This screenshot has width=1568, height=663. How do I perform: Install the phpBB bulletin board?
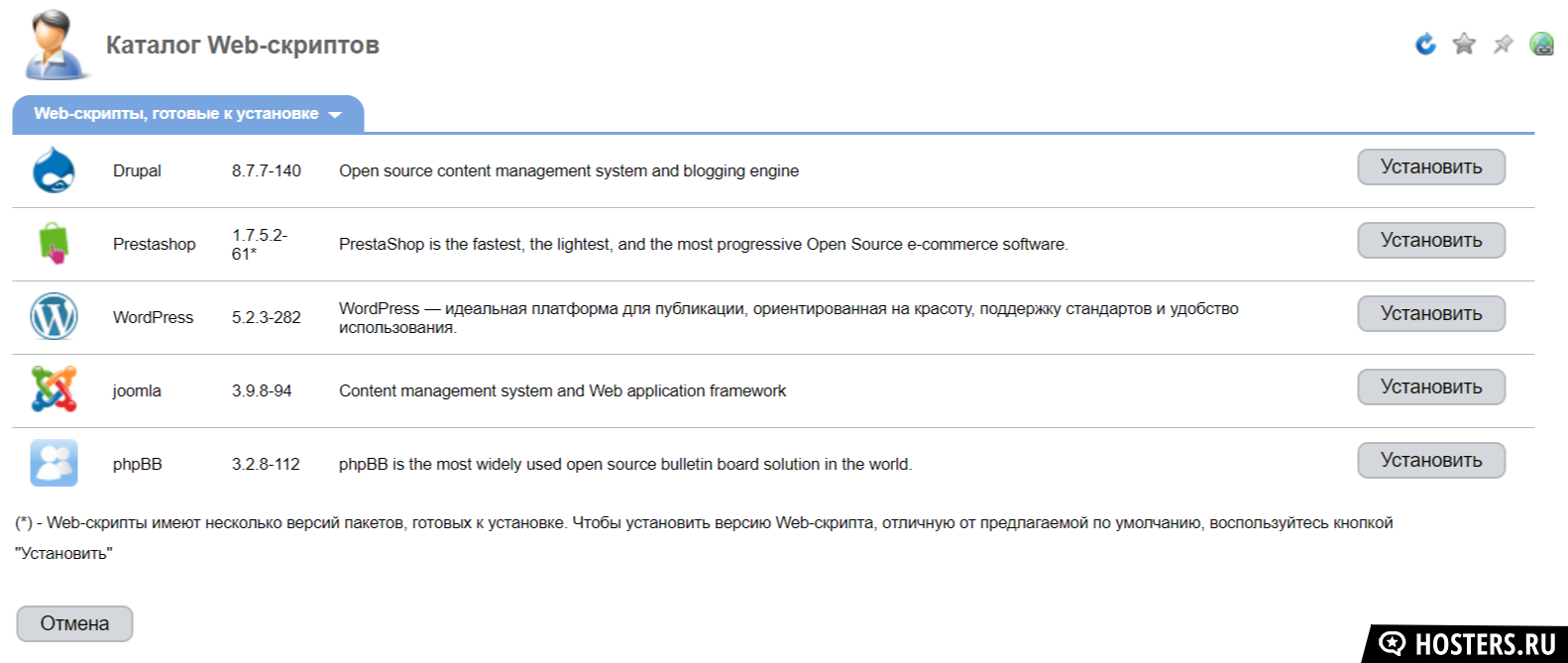click(x=1430, y=461)
